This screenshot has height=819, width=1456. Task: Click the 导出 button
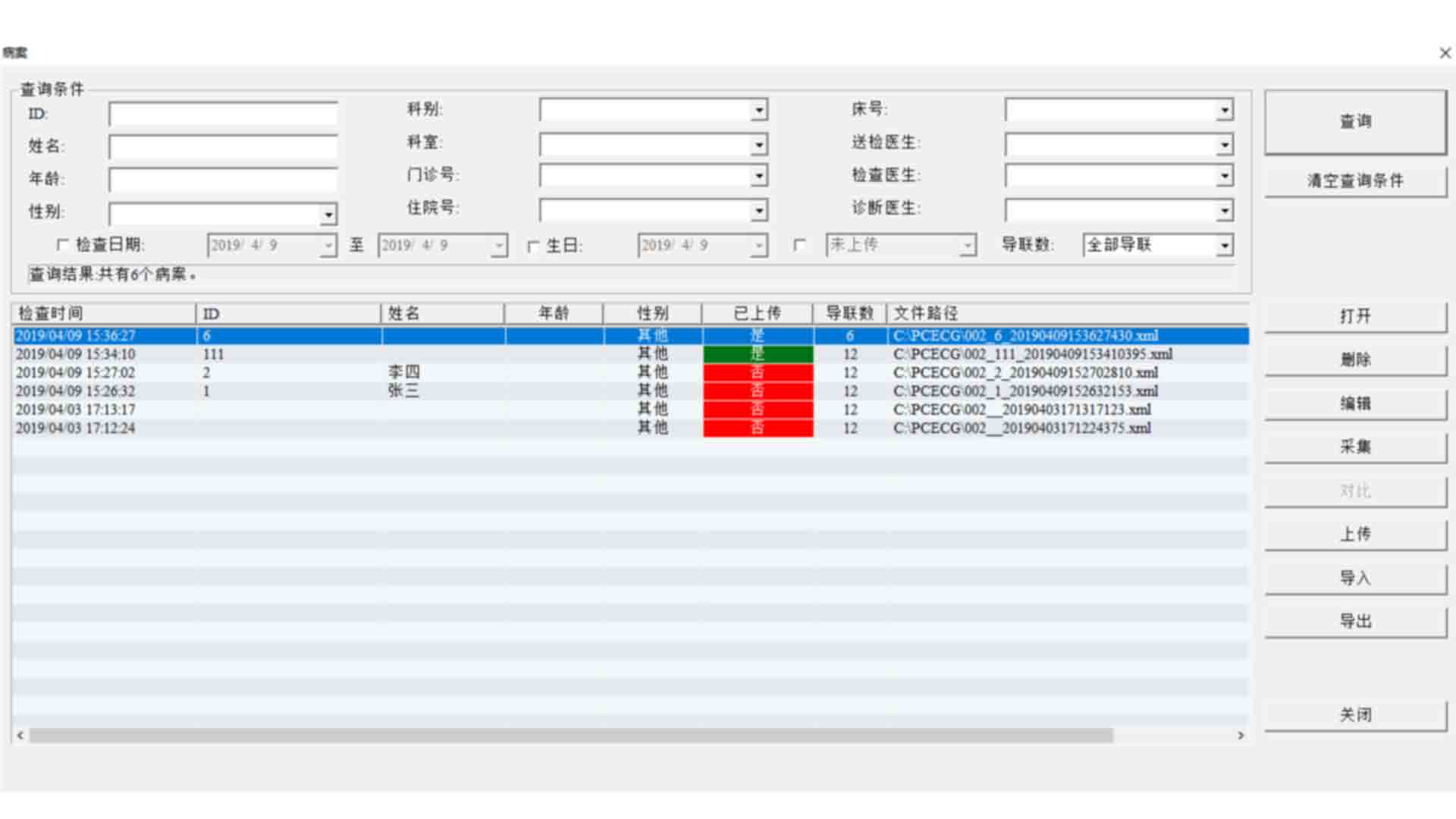point(1355,621)
